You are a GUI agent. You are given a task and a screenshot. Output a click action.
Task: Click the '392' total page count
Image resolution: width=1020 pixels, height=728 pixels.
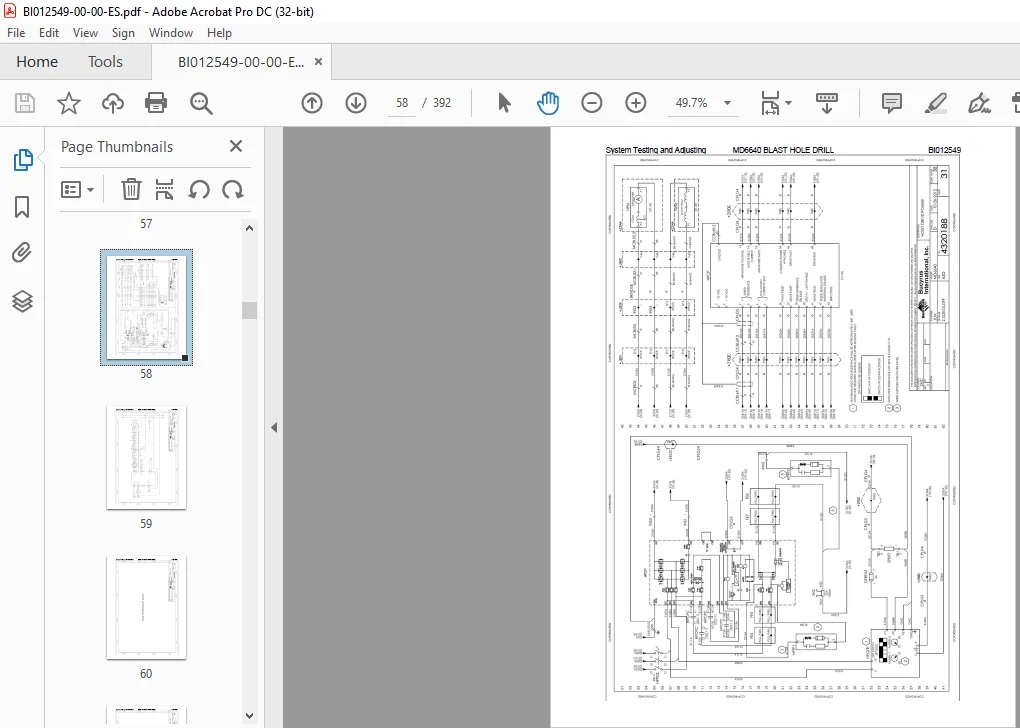(442, 103)
